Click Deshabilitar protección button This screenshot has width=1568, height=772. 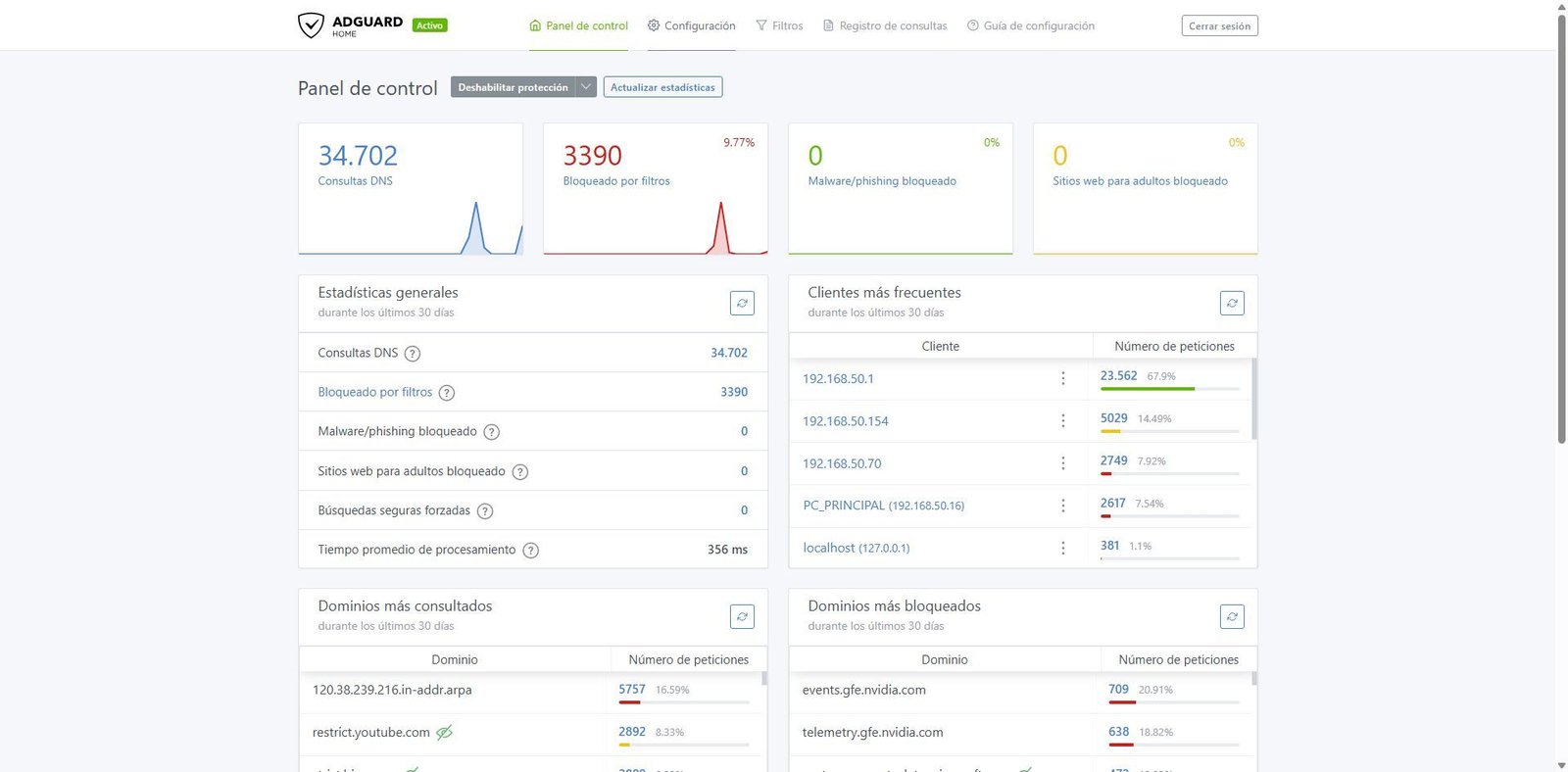tap(513, 87)
